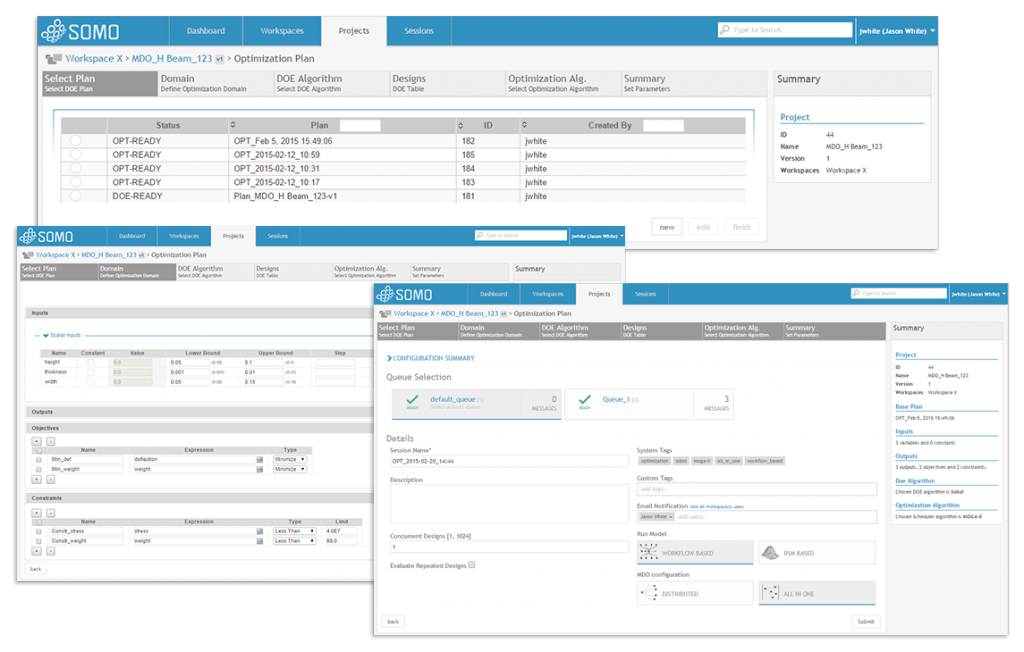Click the Queue_1 ready checkmark icon

[585, 399]
